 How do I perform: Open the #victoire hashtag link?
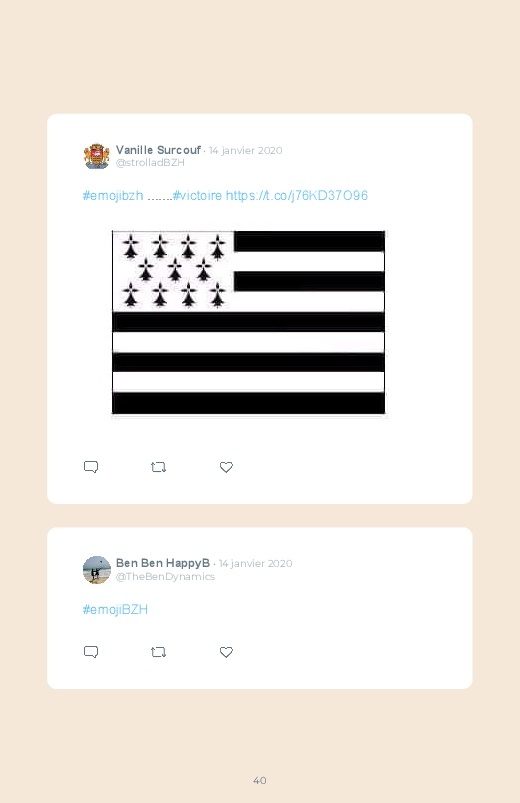point(197,196)
